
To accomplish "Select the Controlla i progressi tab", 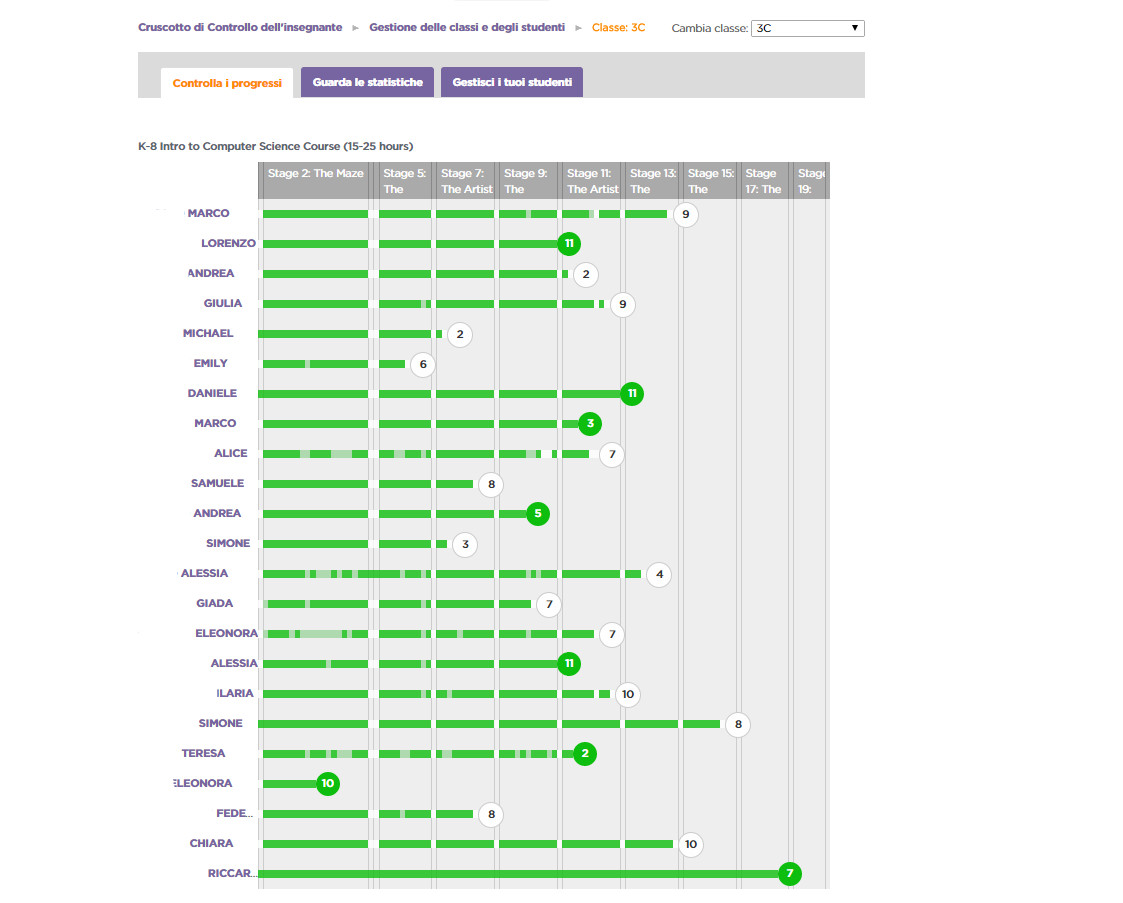I will click(x=227, y=84).
